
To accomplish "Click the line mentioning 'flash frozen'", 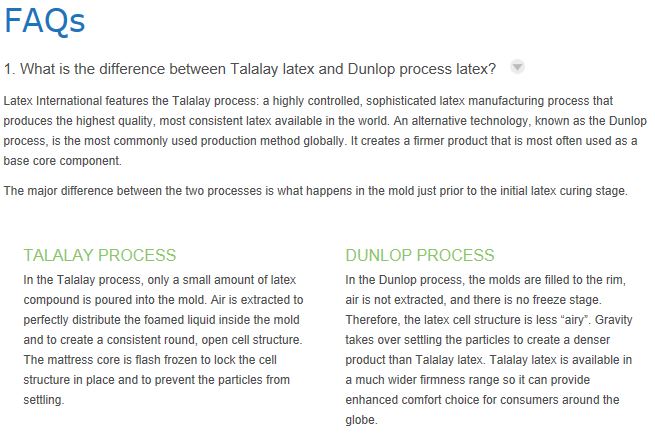I will [x=150, y=360].
